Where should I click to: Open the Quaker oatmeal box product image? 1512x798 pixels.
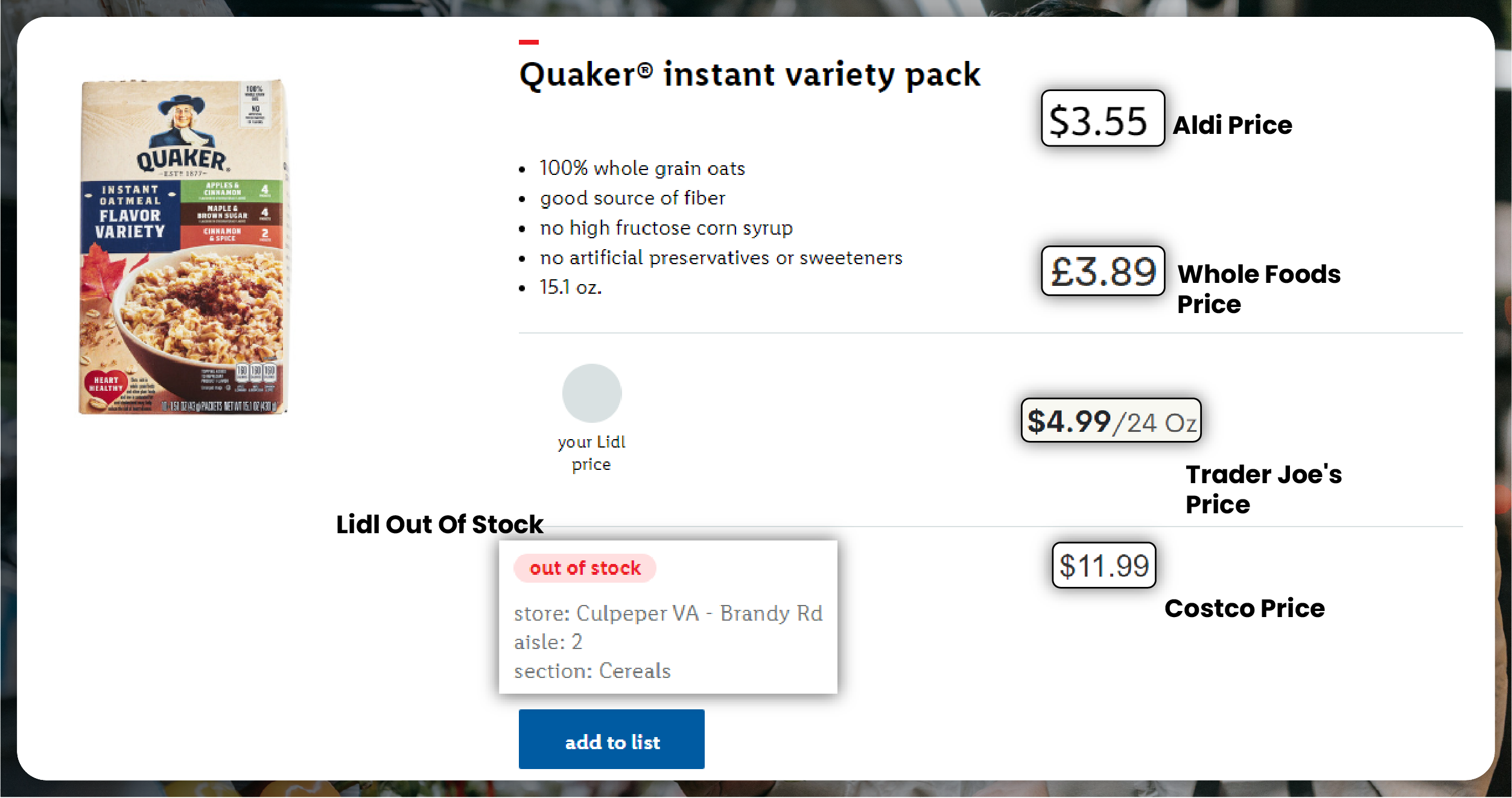(183, 247)
